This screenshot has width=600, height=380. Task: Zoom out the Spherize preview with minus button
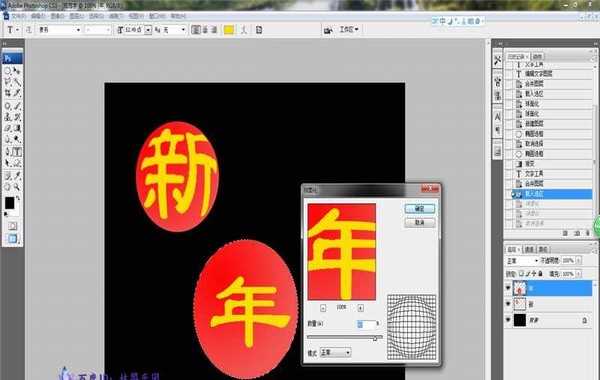coord(323,308)
